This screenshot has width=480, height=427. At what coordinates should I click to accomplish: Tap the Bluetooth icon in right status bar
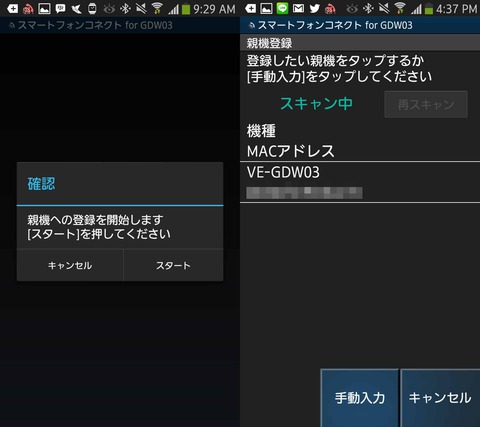(x=368, y=8)
